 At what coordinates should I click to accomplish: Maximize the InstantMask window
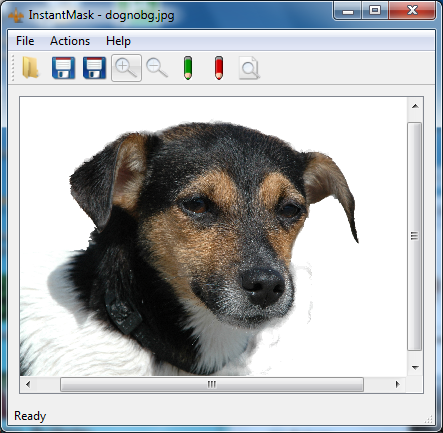click(x=375, y=11)
